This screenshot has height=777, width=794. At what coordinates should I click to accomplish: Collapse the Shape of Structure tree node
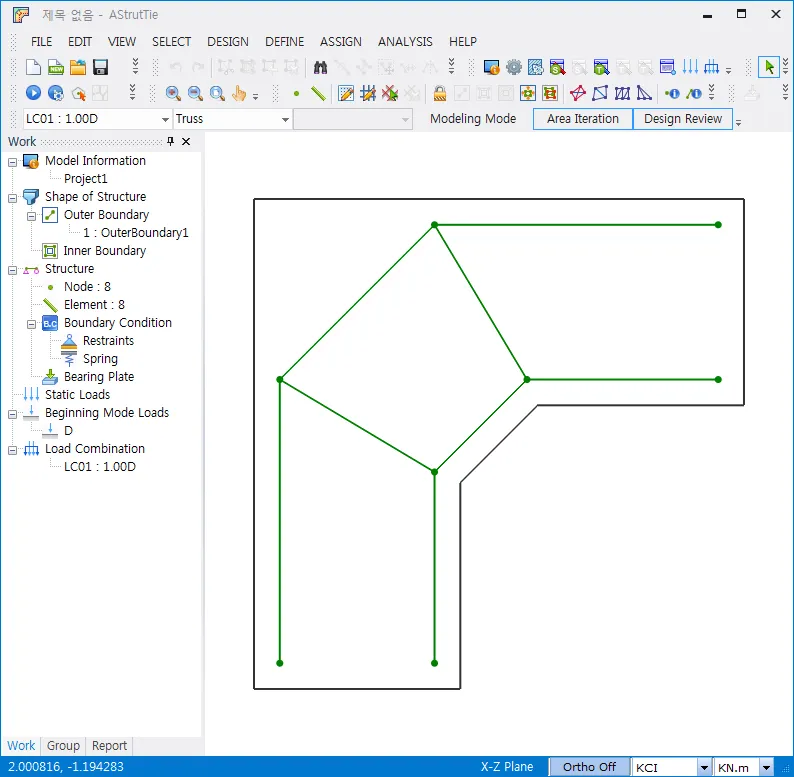[x=12, y=198]
